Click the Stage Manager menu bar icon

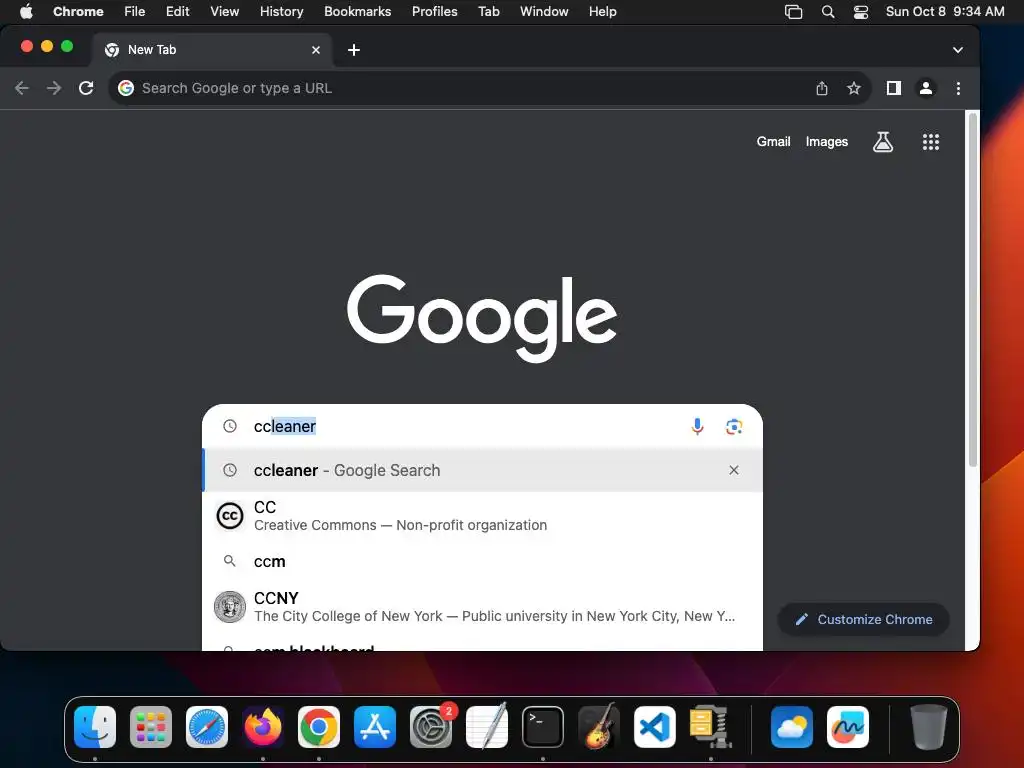[x=793, y=12]
